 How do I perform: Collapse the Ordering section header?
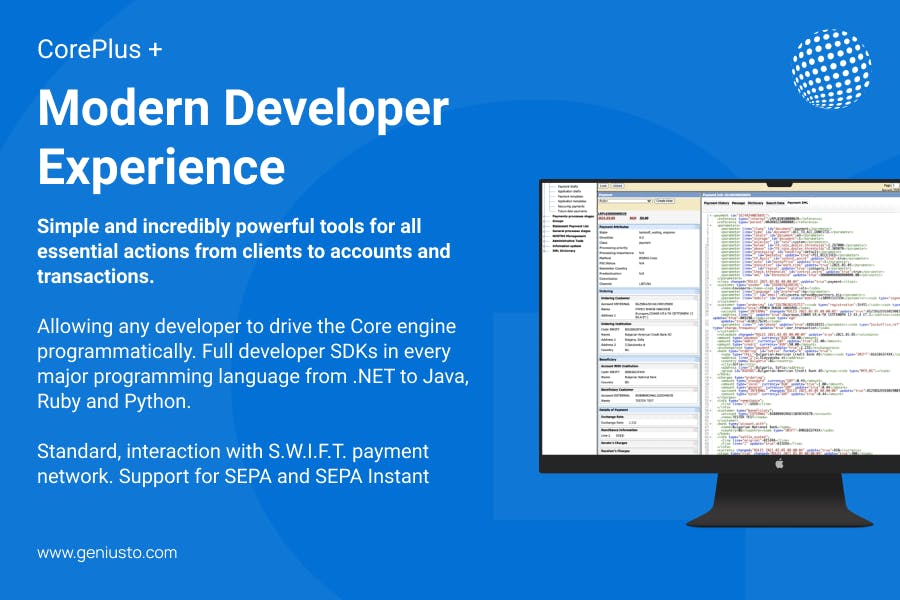pyautogui.click(x=649, y=291)
